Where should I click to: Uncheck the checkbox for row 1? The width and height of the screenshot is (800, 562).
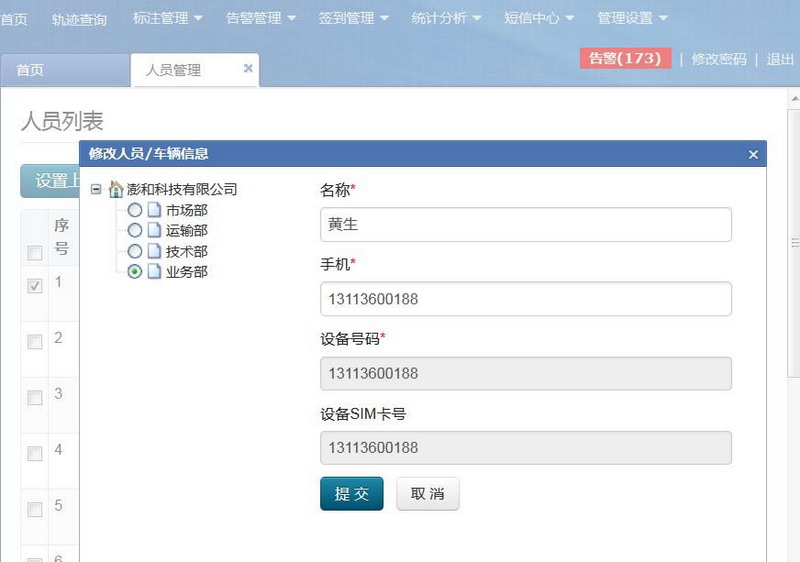tap(35, 286)
